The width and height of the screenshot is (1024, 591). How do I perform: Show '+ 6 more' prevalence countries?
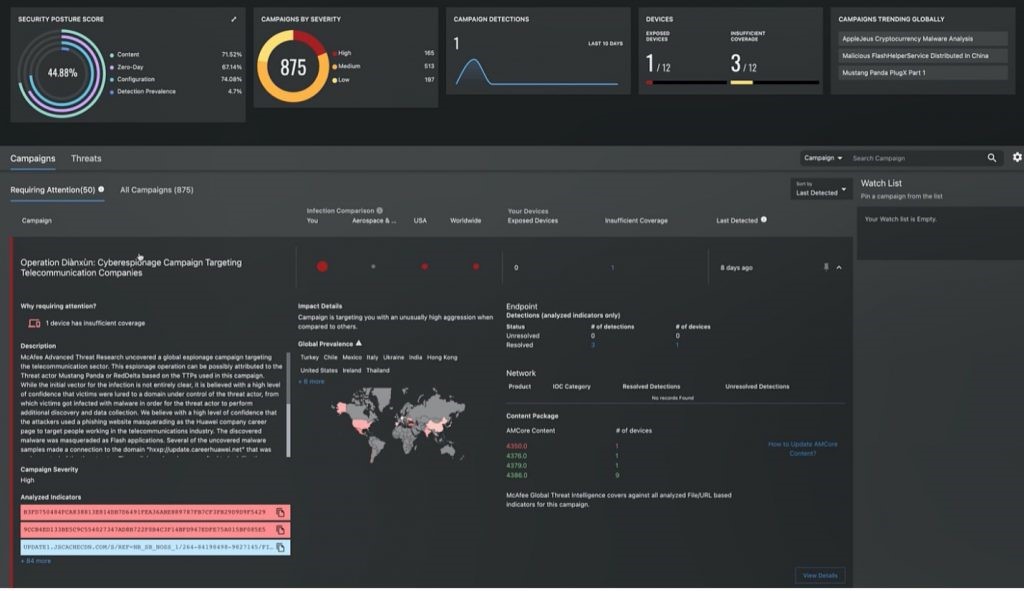312,381
